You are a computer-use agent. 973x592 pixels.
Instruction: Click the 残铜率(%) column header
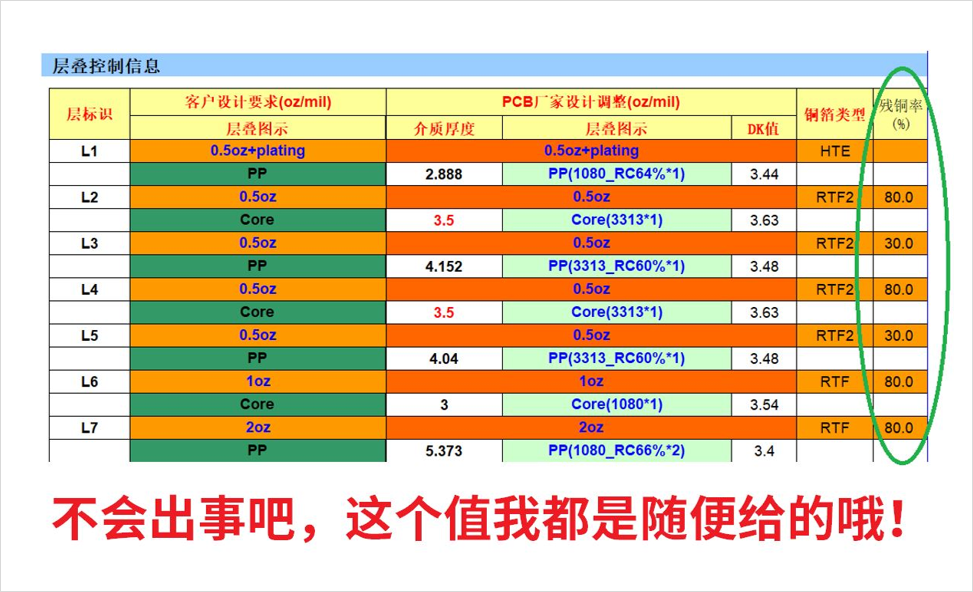[x=900, y=114]
